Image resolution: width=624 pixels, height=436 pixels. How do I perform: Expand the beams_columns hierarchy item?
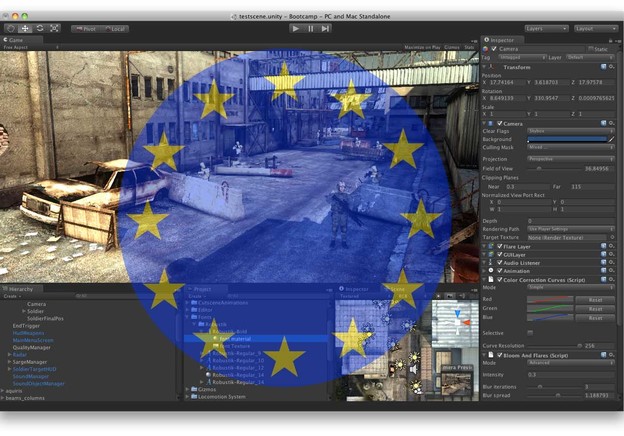point(2,397)
